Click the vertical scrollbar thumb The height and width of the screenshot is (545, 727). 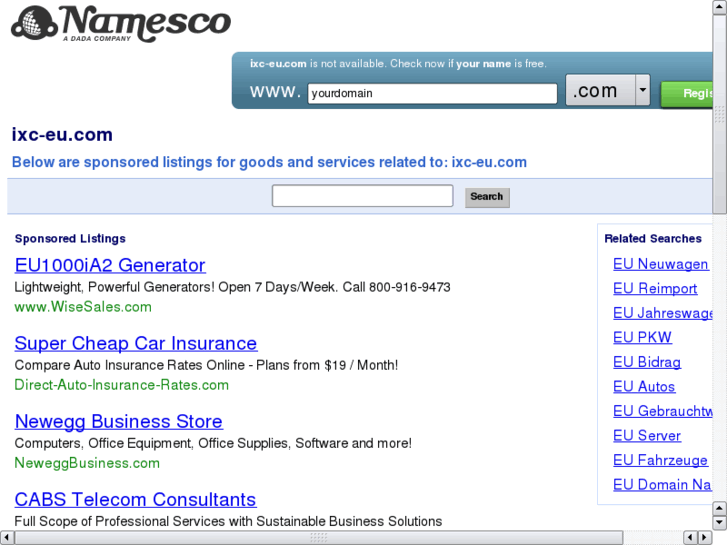(720, 114)
